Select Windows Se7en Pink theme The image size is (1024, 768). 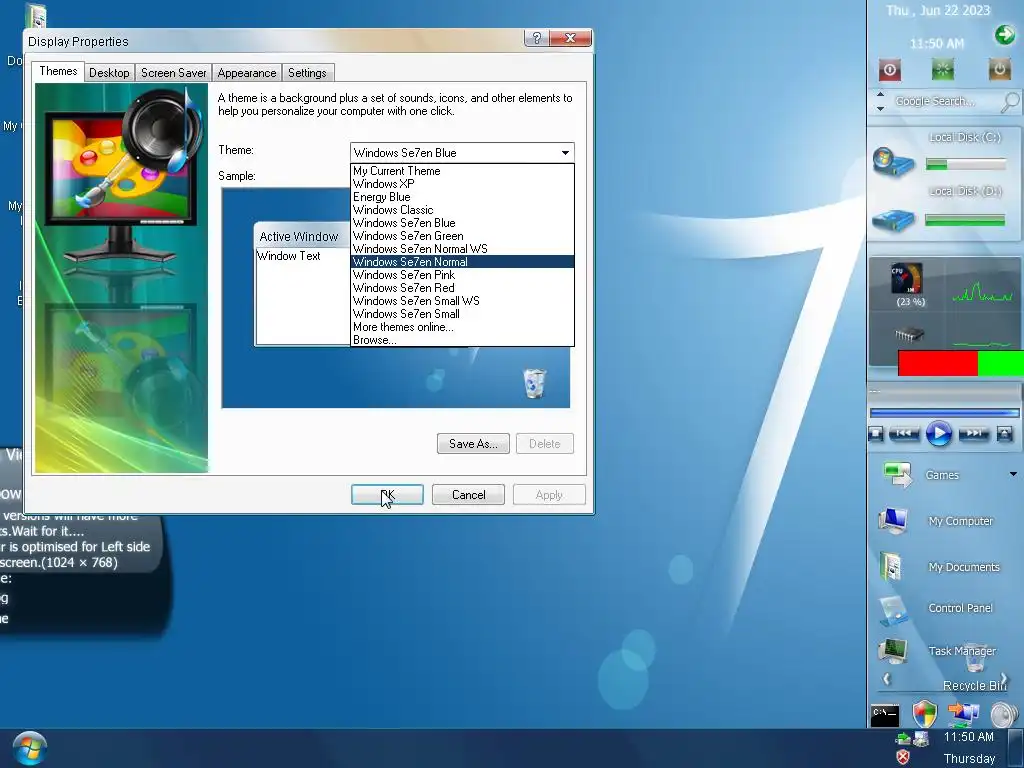(462, 275)
